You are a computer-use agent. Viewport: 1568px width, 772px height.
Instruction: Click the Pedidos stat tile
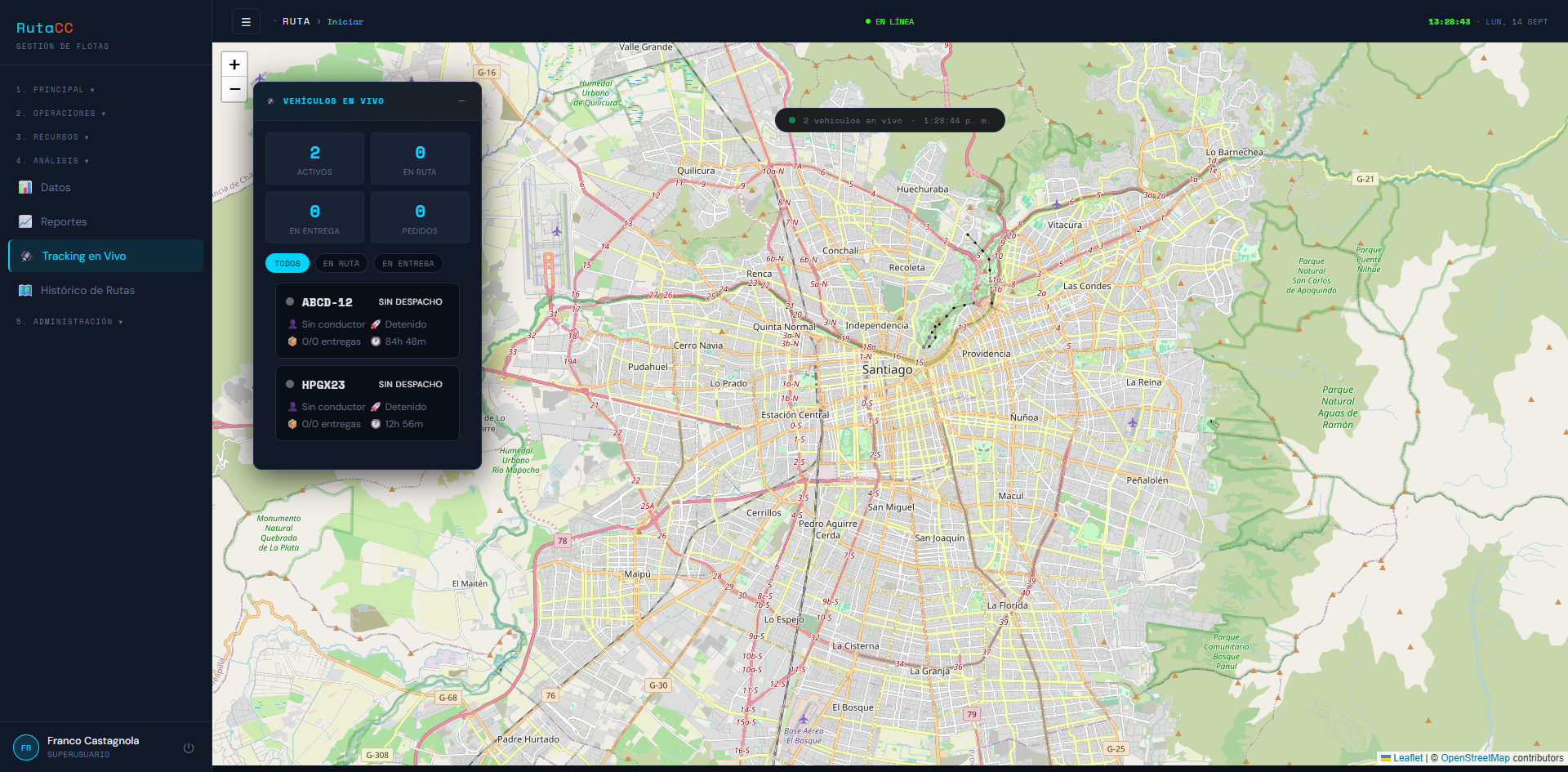click(420, 217)
